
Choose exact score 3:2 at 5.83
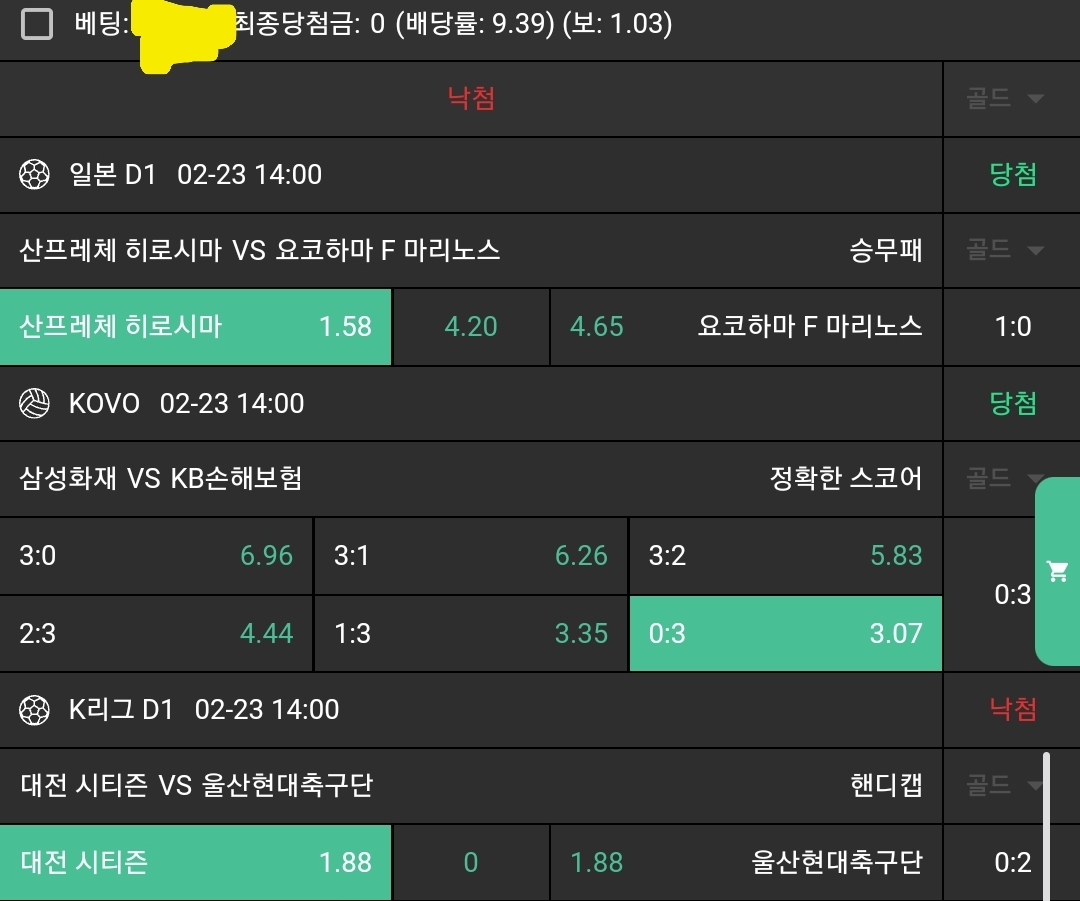(x=785, y=556)
